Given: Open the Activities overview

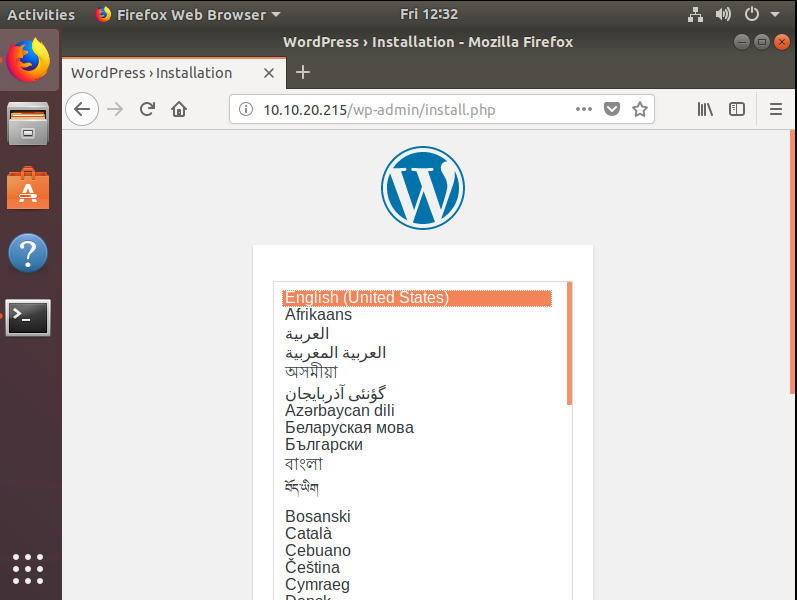Looking at the screenshot, I should (x=41, y=15).
